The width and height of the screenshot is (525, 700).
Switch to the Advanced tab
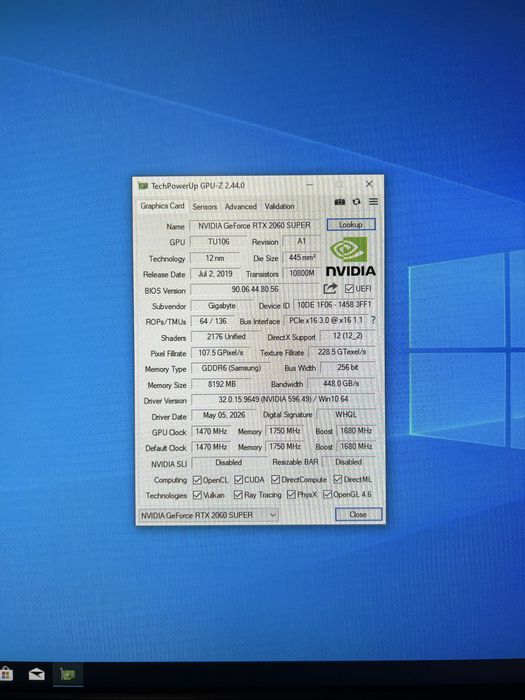241,207
